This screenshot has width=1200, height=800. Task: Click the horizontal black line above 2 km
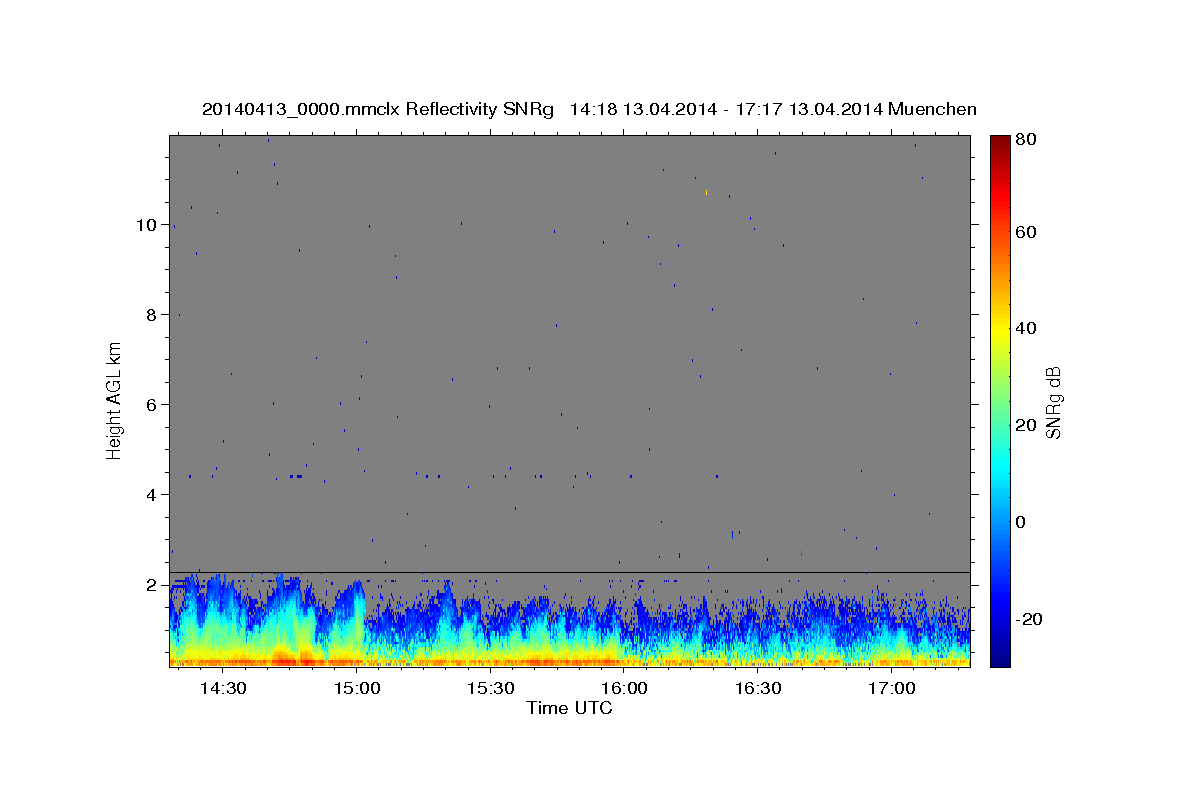[569, 573]
